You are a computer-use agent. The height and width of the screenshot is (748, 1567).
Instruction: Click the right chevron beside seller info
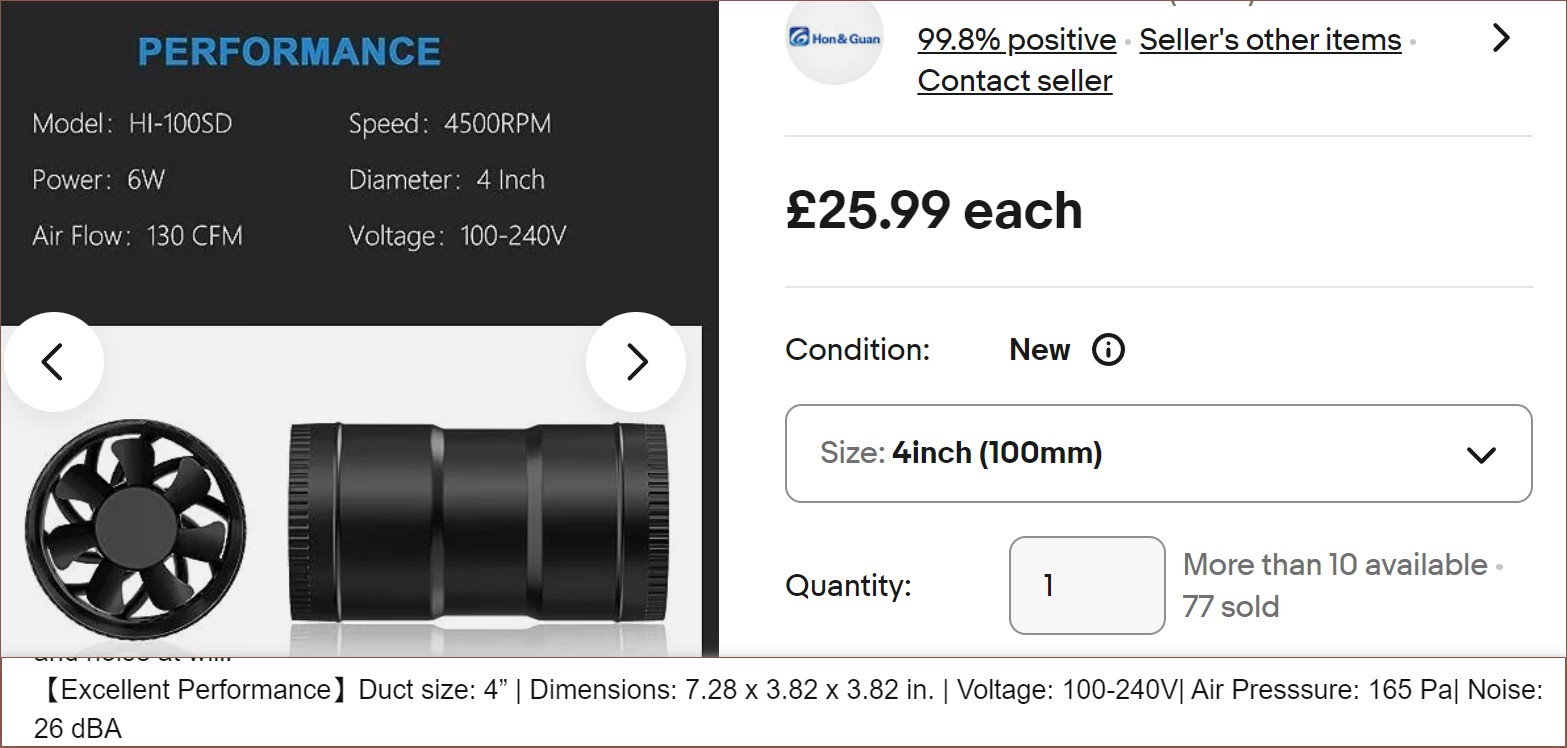(1500, 38)
